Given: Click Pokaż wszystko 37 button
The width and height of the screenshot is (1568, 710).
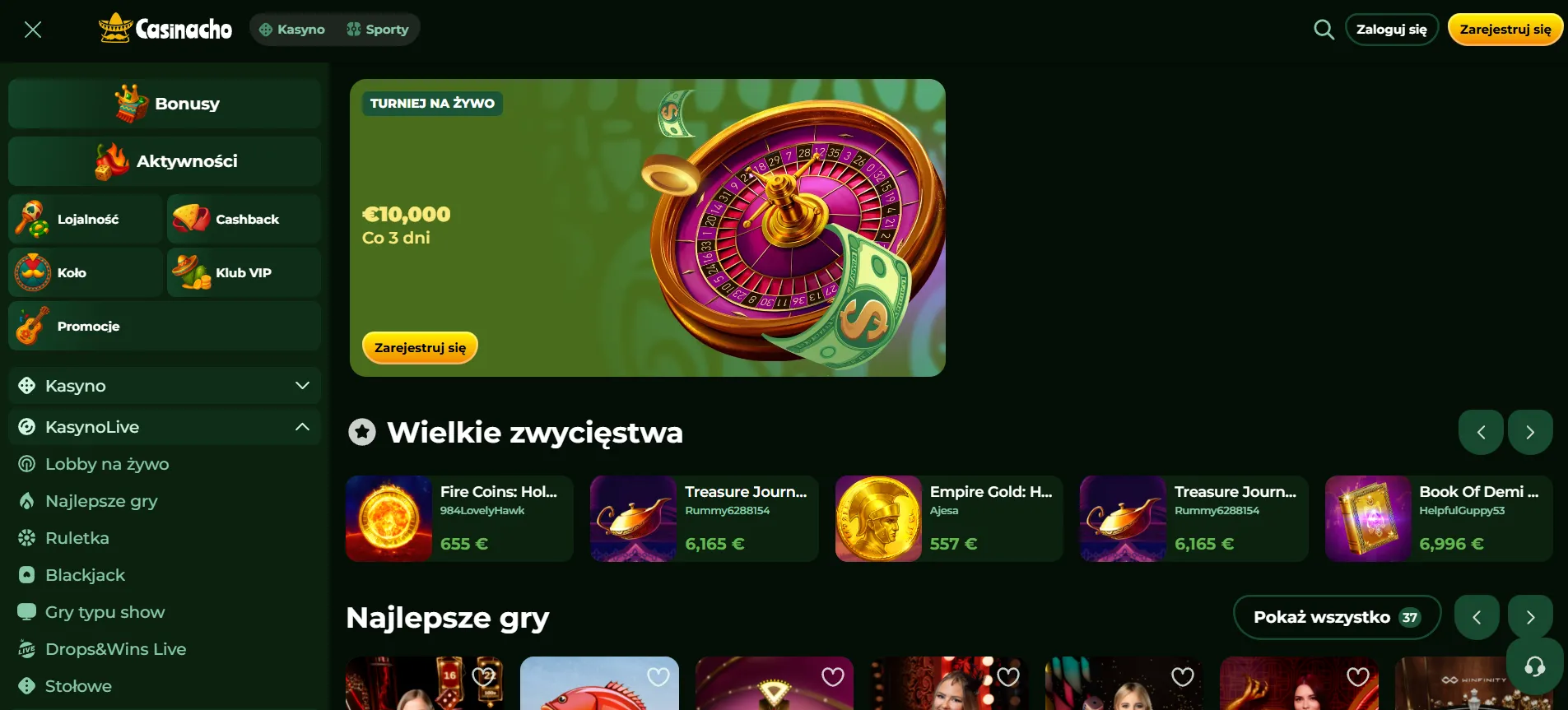Looking at the screenshot, I should (x=1337, y=617).
